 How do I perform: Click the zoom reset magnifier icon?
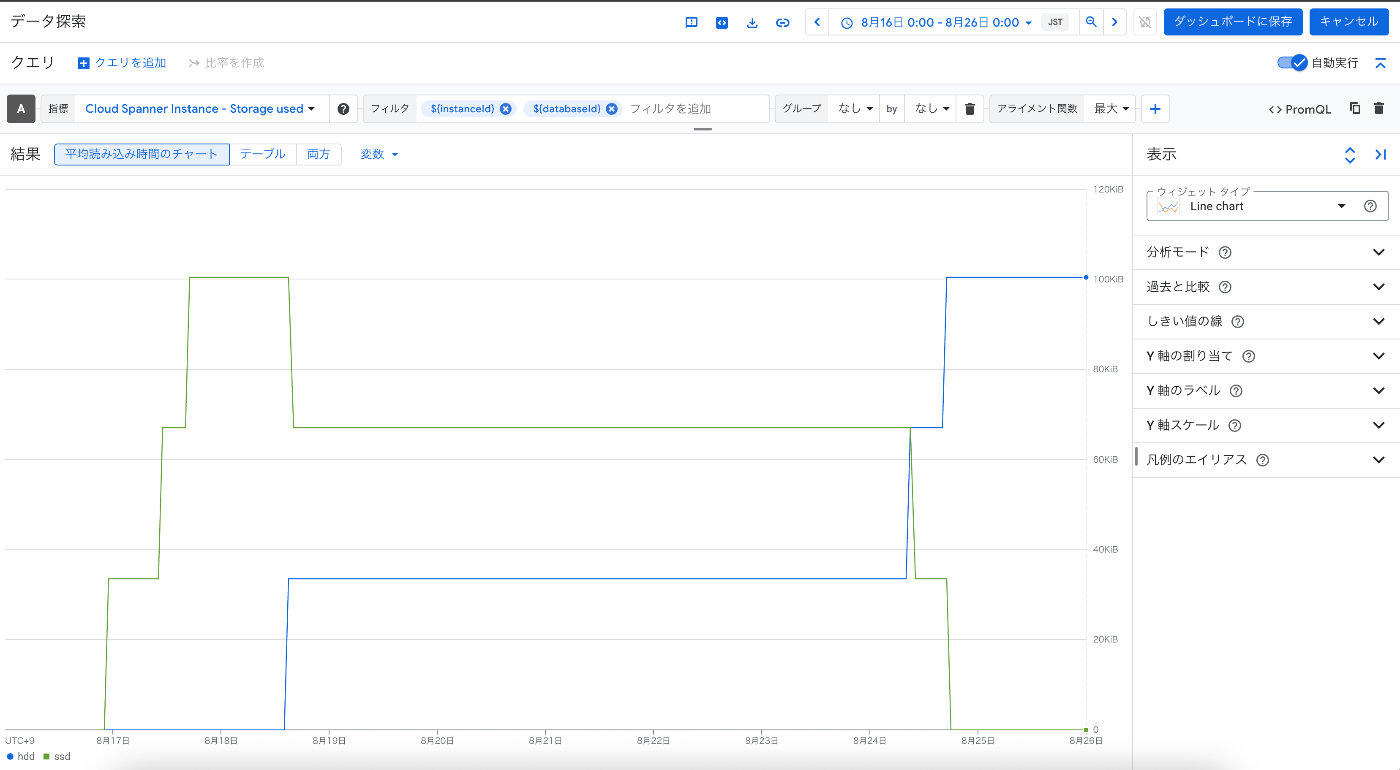[1091, 22]
